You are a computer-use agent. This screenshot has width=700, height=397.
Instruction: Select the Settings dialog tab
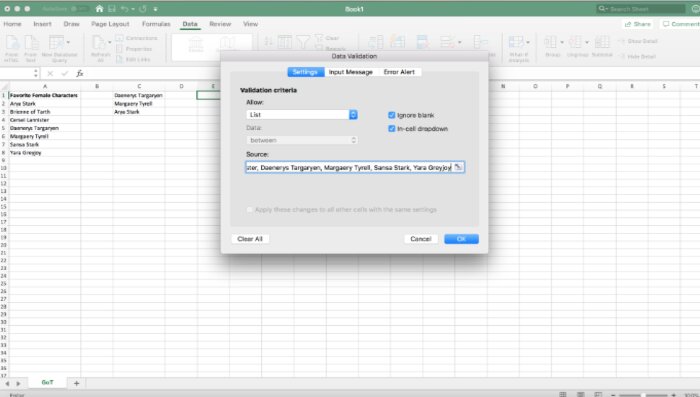pyautogui.click(x=305, y=72)
